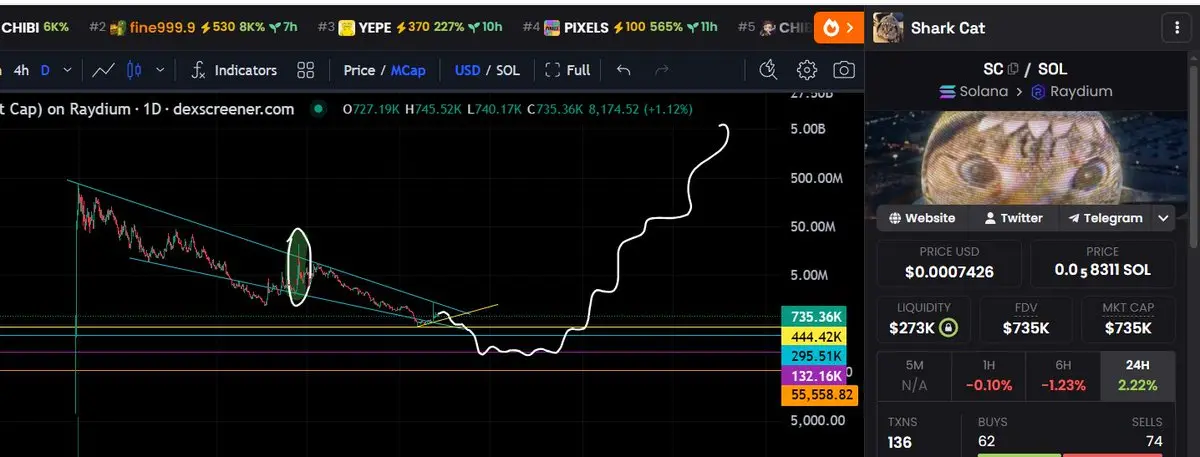
Task: Click the green market status dot
Action: 318,108
